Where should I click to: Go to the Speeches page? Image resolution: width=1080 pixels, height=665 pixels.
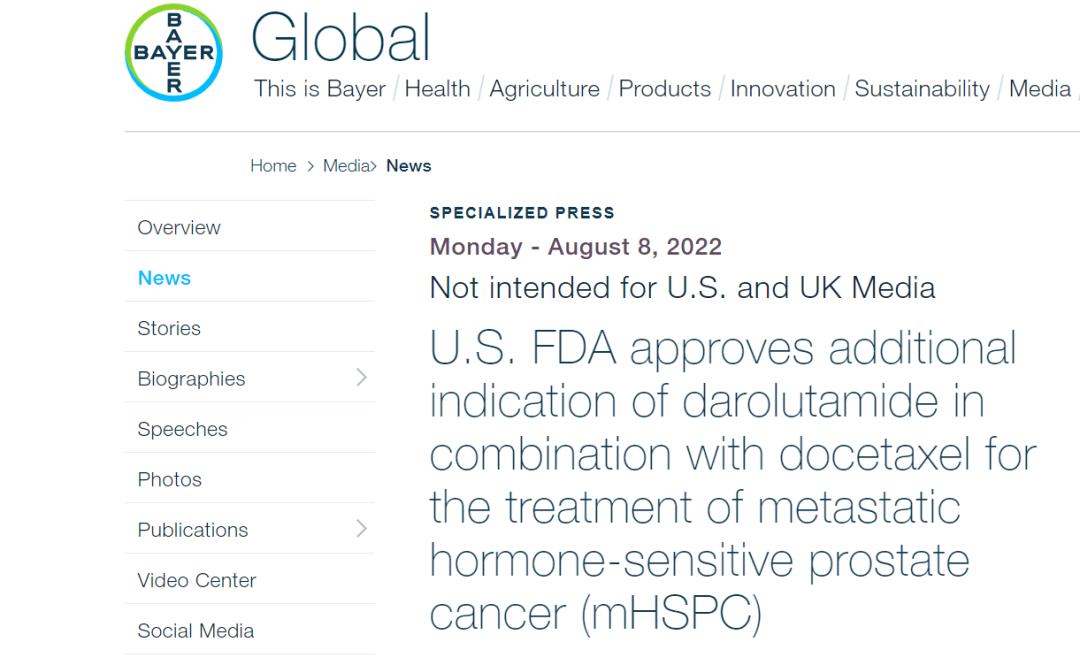(182, 429)
